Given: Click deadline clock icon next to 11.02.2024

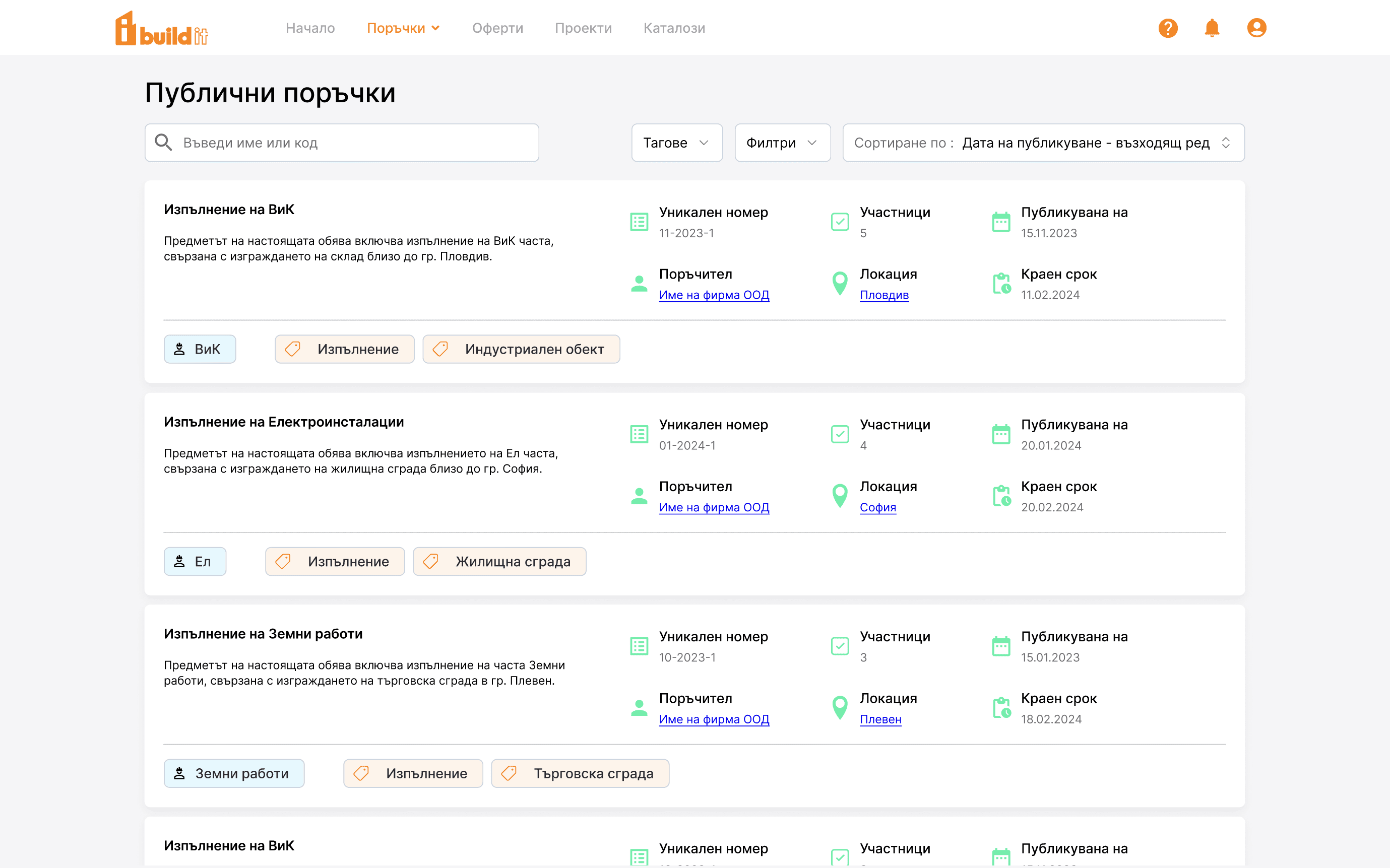Looking at the screenshot, I should point(1002,284).
